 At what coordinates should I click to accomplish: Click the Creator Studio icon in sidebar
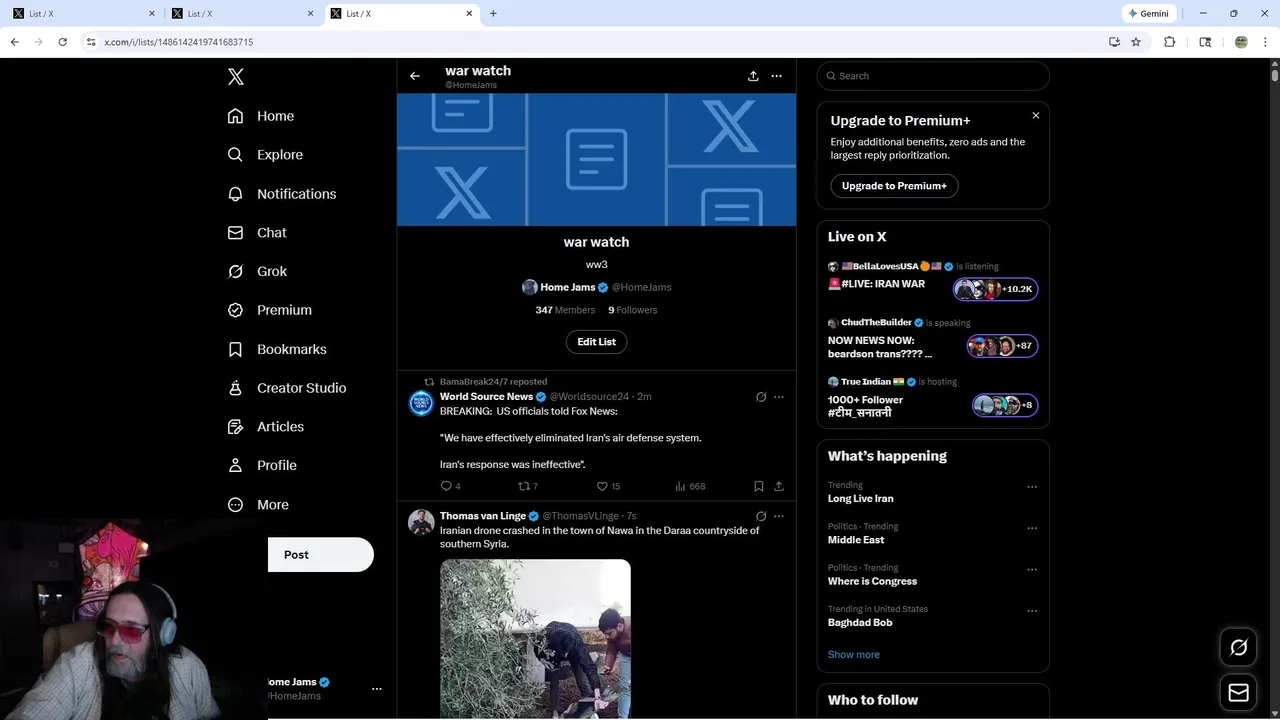pos(236,388)
